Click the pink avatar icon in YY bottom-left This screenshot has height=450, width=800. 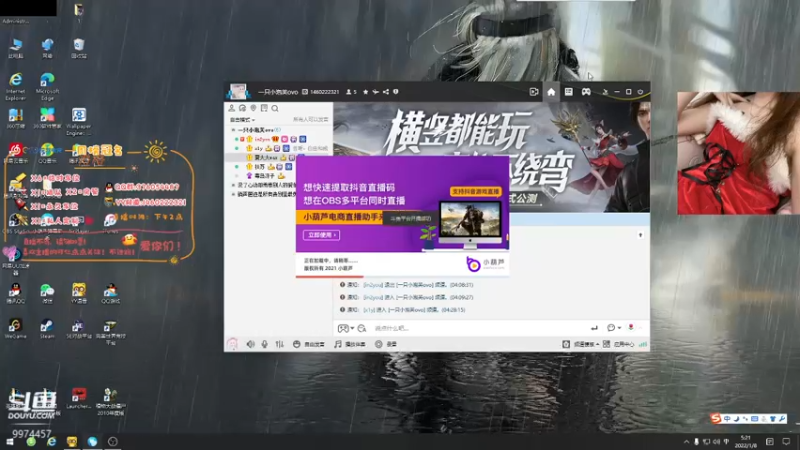(232, 344)
